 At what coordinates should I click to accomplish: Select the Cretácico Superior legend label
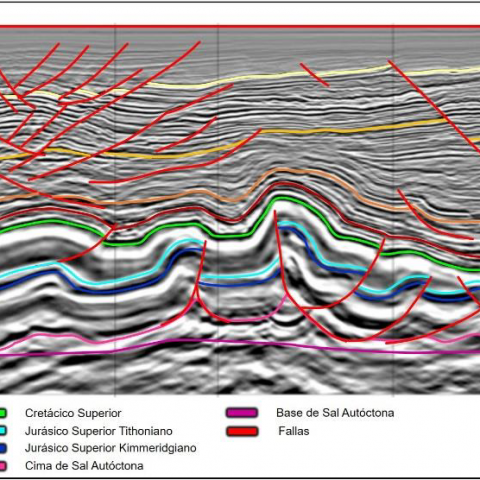(x=73, y=413)
